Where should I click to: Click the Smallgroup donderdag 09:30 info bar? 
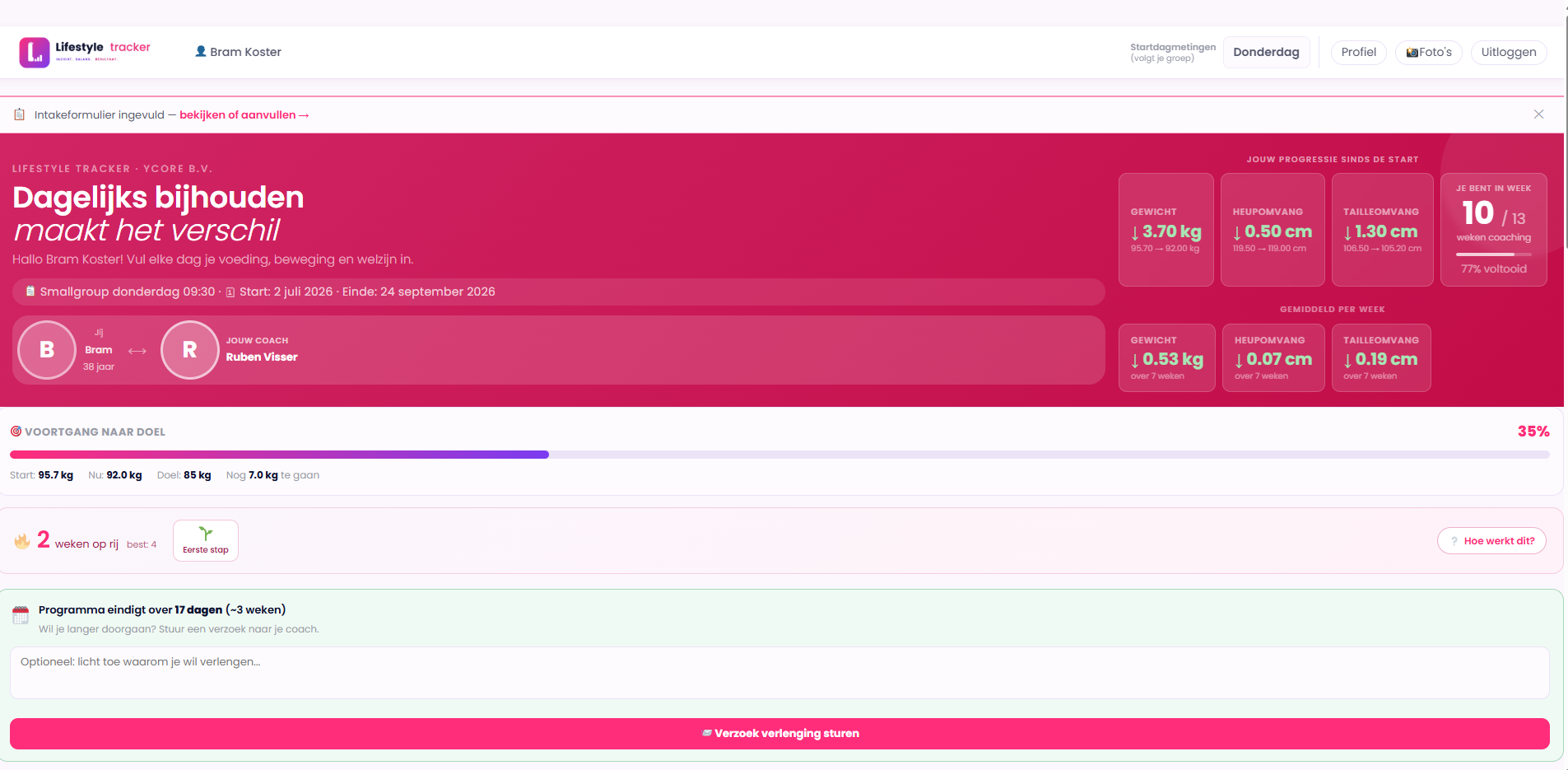click(x=558, y=292)
